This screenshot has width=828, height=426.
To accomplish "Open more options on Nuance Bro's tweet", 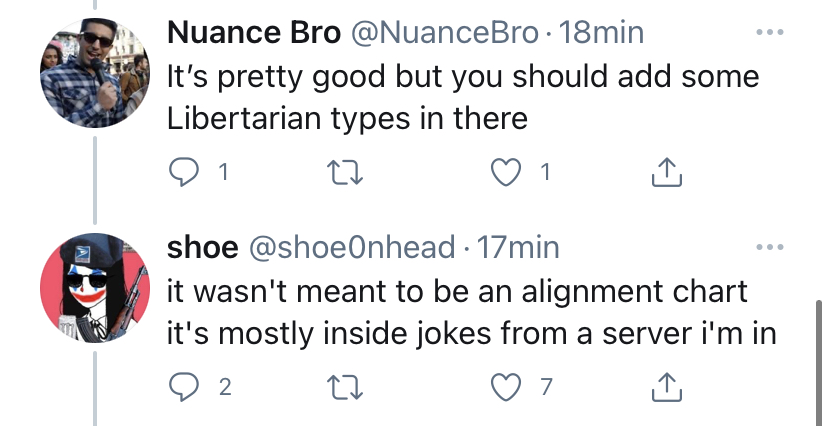I will pos(769,32).
